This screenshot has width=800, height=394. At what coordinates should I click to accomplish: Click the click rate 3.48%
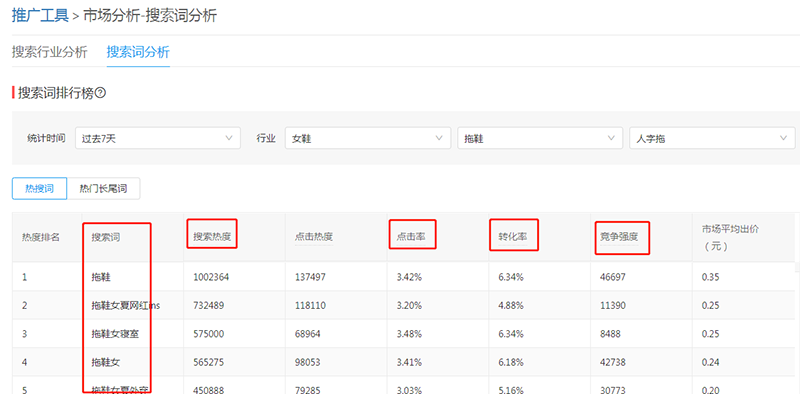point(409,334)
